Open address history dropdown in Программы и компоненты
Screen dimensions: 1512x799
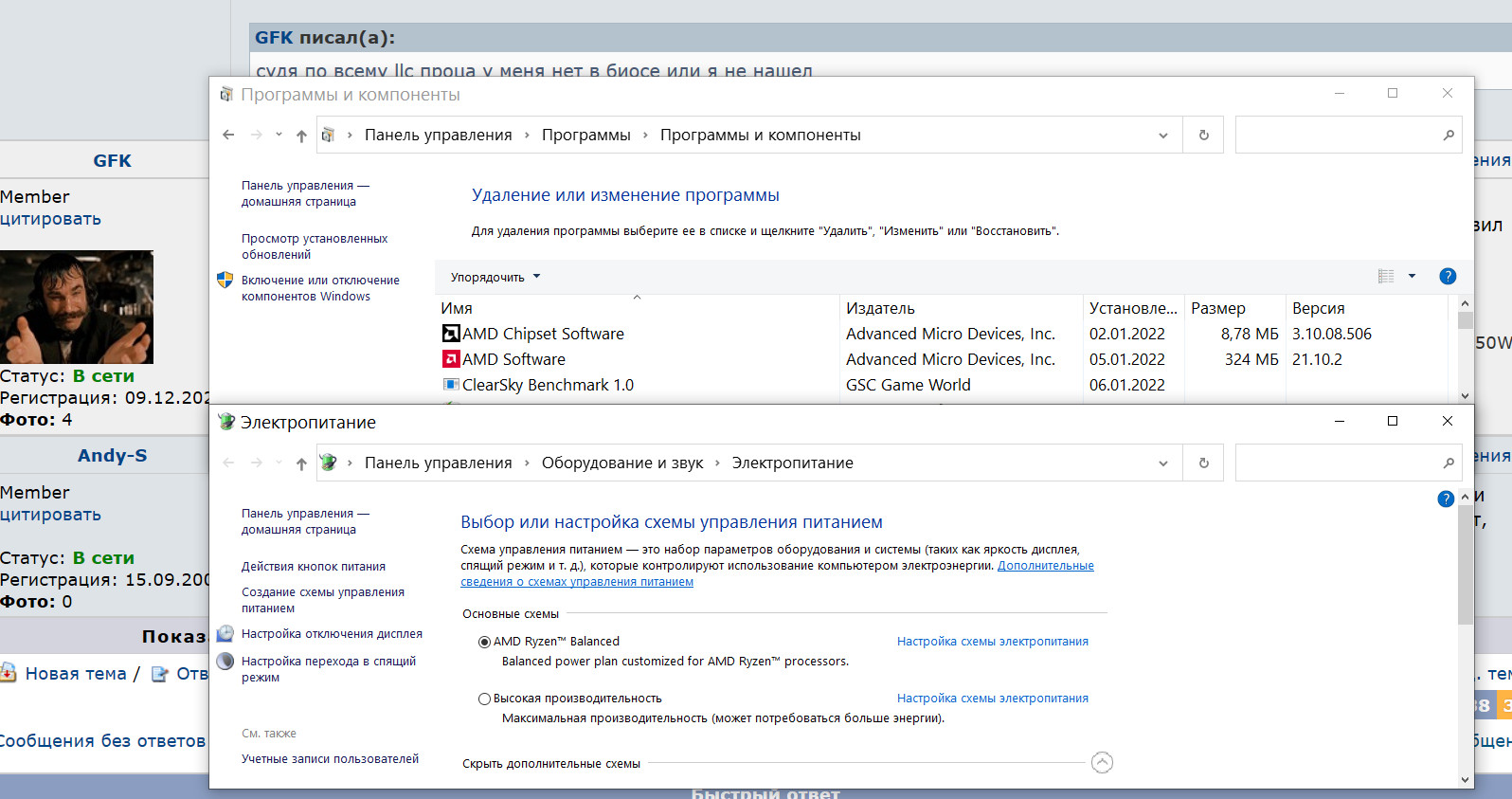coord(1163,136)
